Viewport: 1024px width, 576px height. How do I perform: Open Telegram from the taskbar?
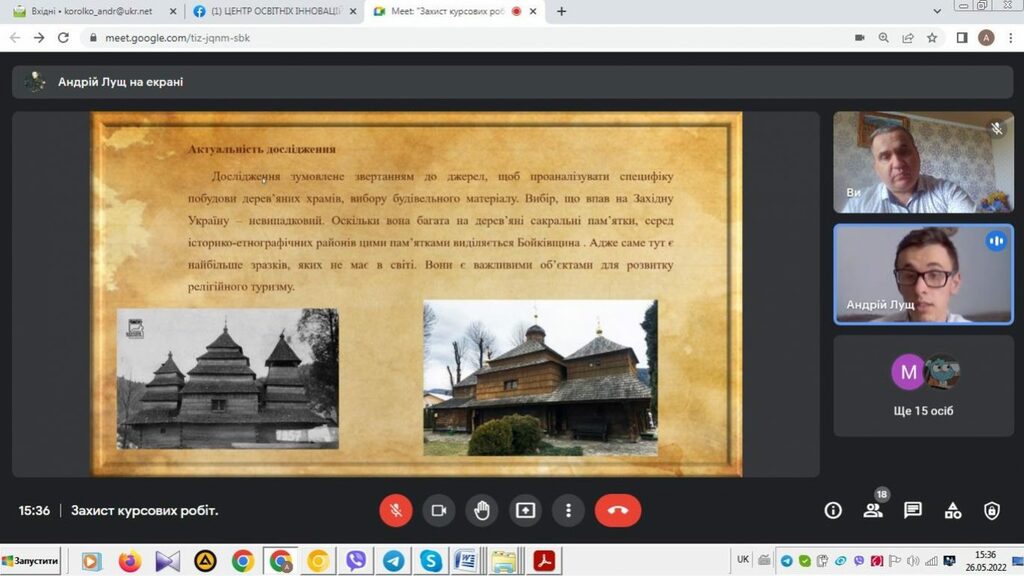pos(393,561)
